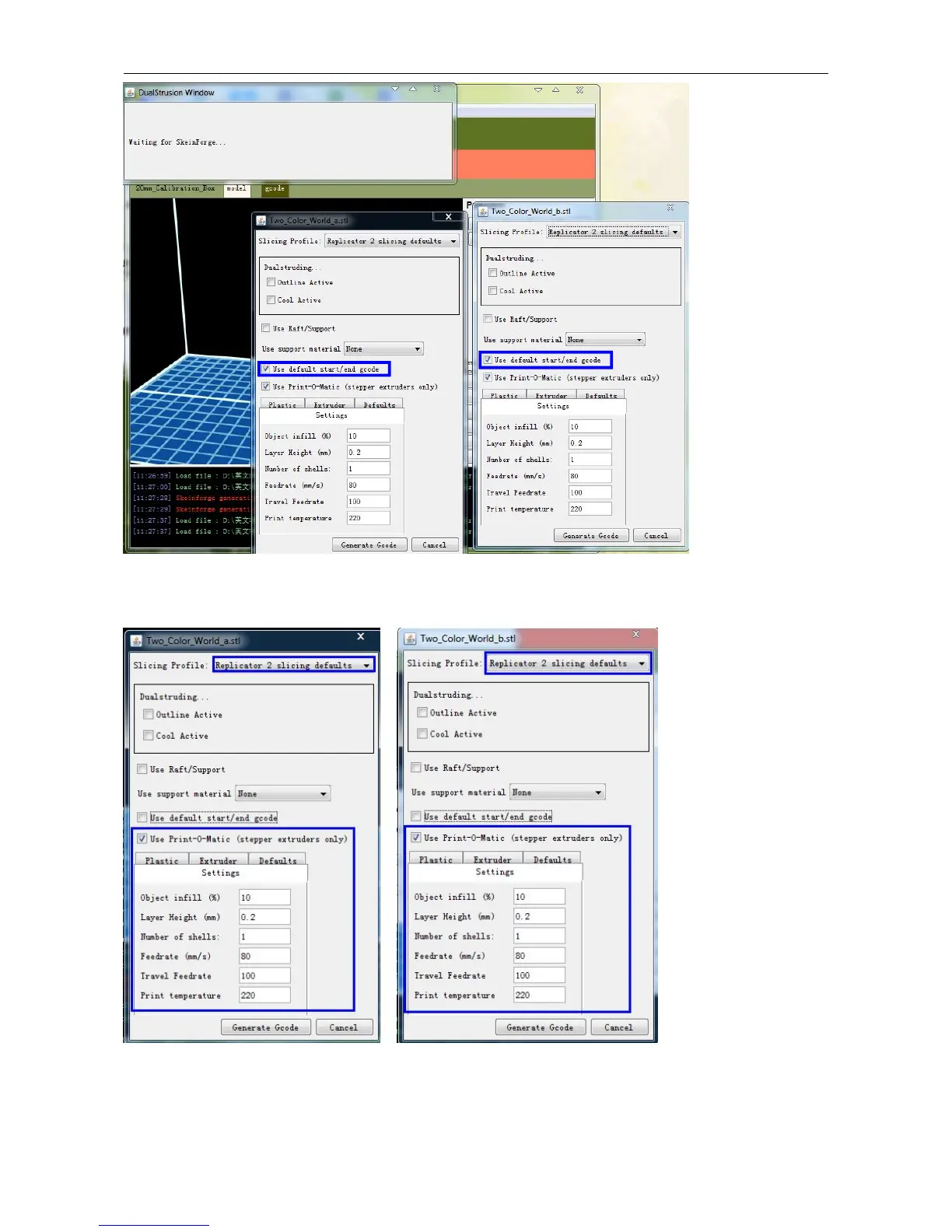Close the enlarged Two_Color_World_a.stl dialog
The image size is (952, 1232).
pyautogui.click(x=361, y=636)
